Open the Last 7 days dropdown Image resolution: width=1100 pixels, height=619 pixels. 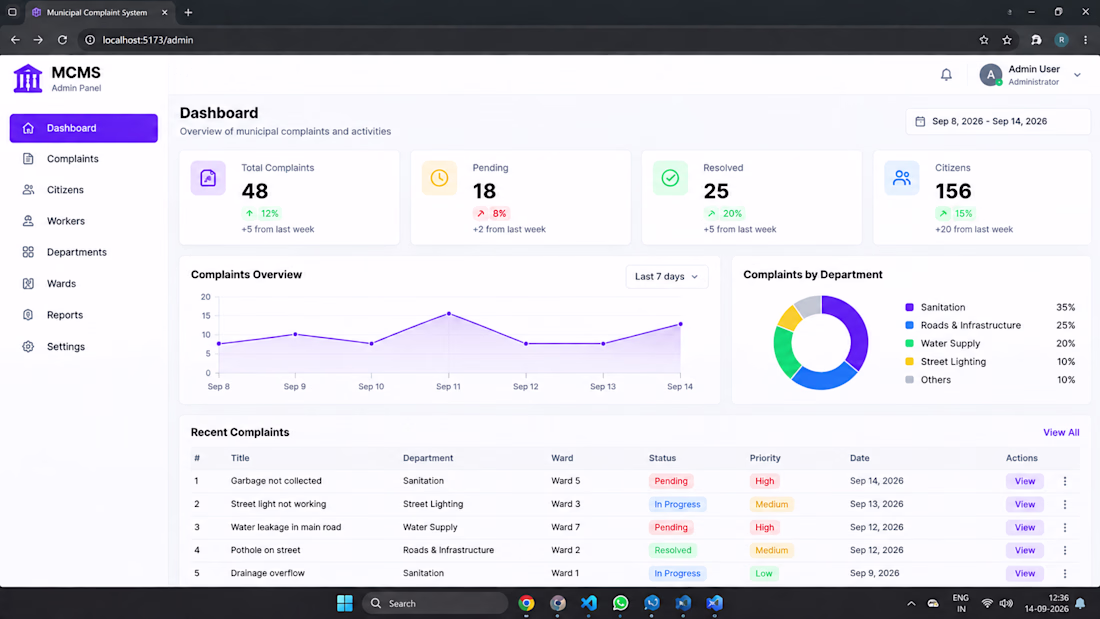[x=666, y=277]
